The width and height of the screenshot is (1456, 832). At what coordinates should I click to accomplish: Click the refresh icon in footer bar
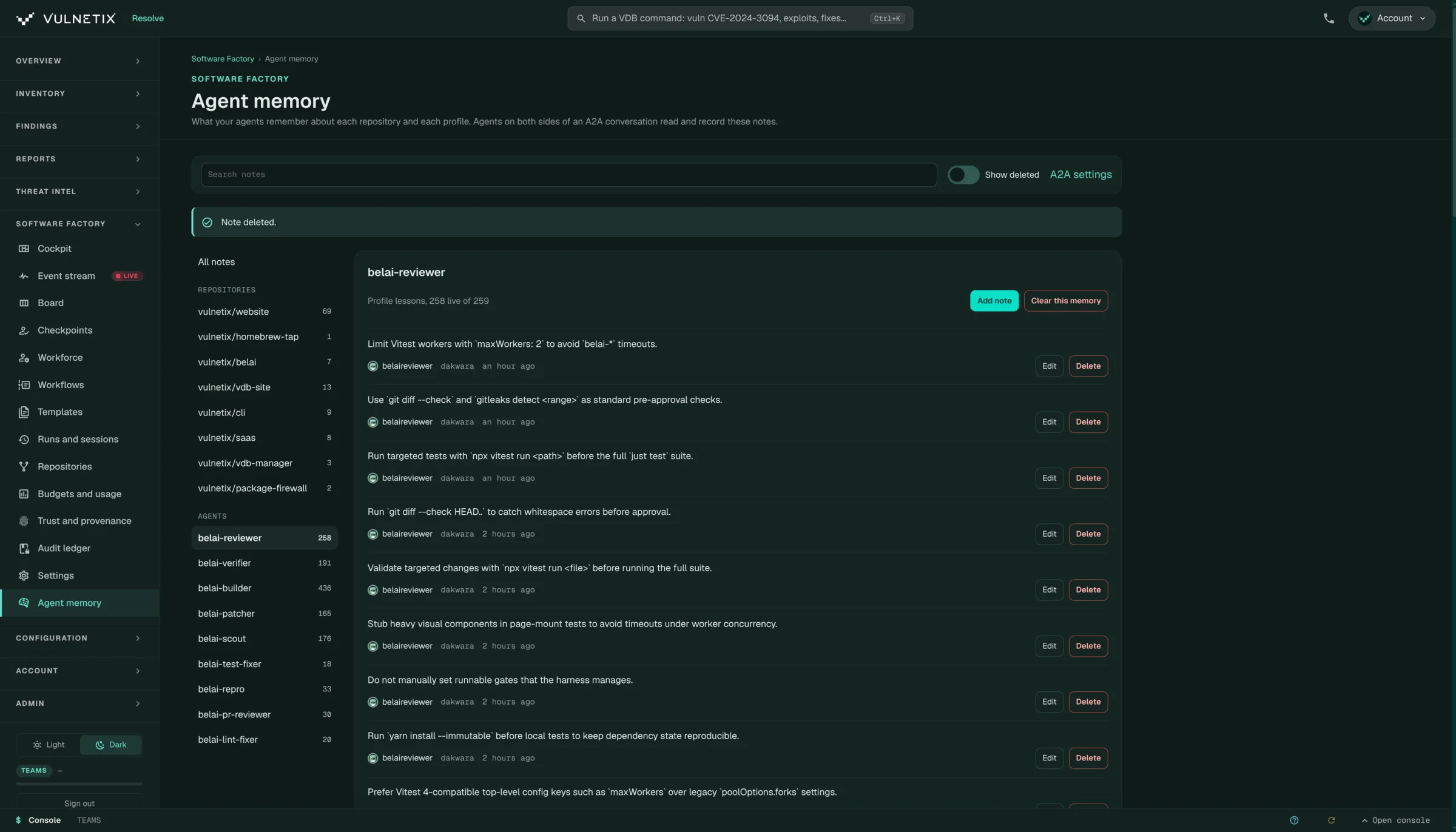pos(1331,820)
